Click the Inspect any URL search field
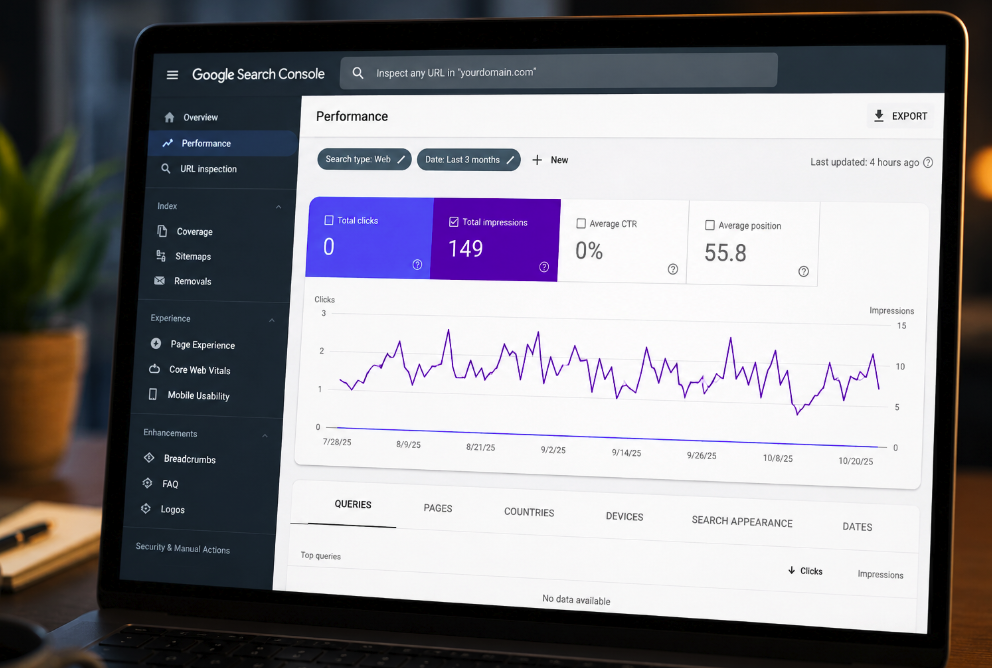 pos(559,71)
